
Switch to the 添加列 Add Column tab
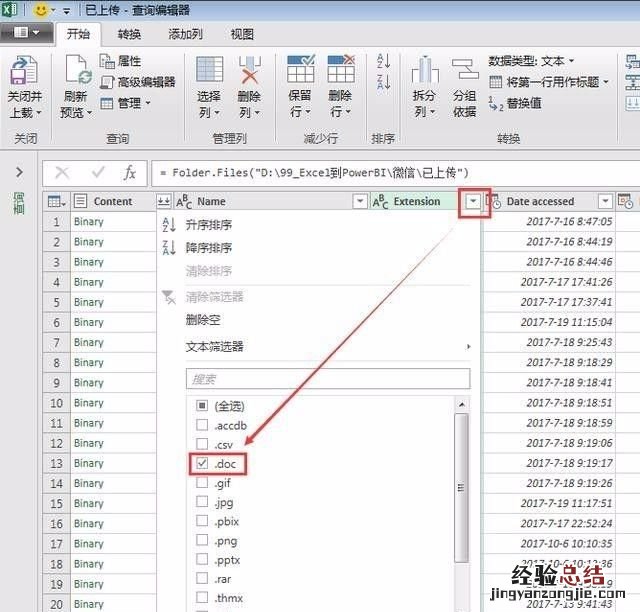(186, 34)
